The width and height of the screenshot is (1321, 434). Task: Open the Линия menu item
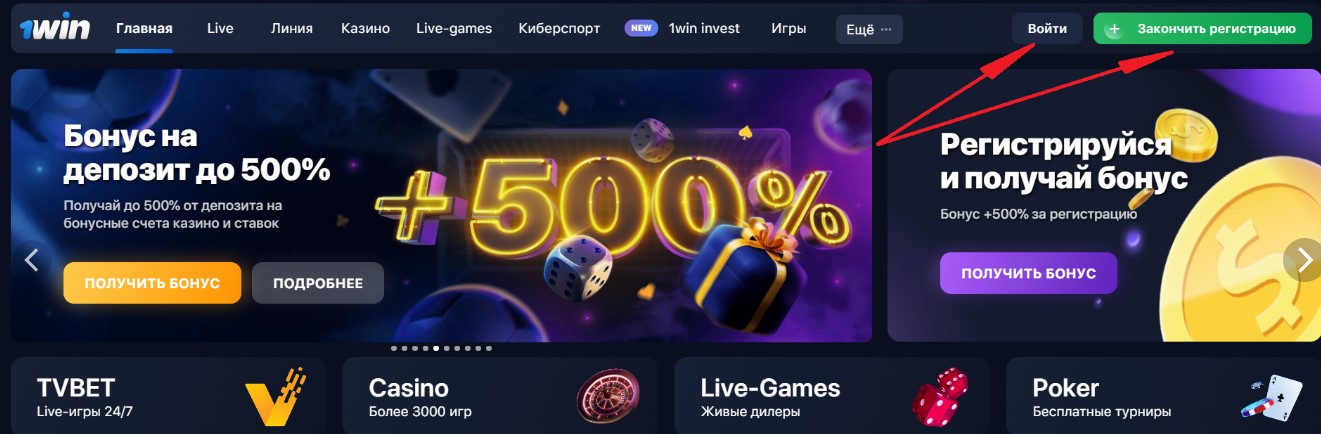tap(291, 28)
